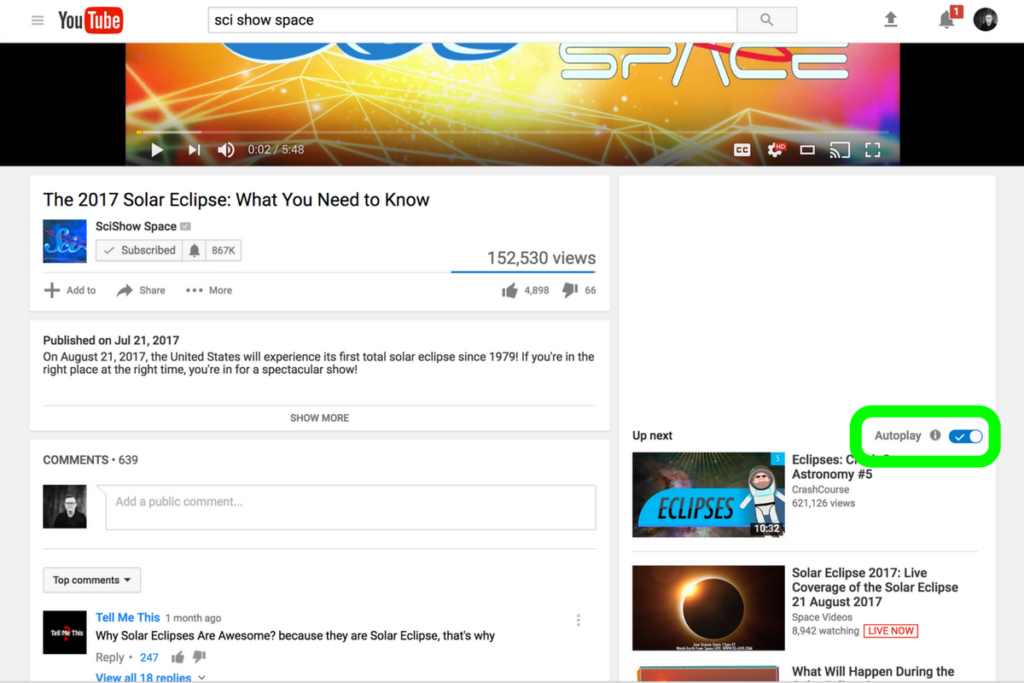Open player settings gear
The height and width of the screenshot is (683, 1024).
pyautogui.click(x=775, y=150)
